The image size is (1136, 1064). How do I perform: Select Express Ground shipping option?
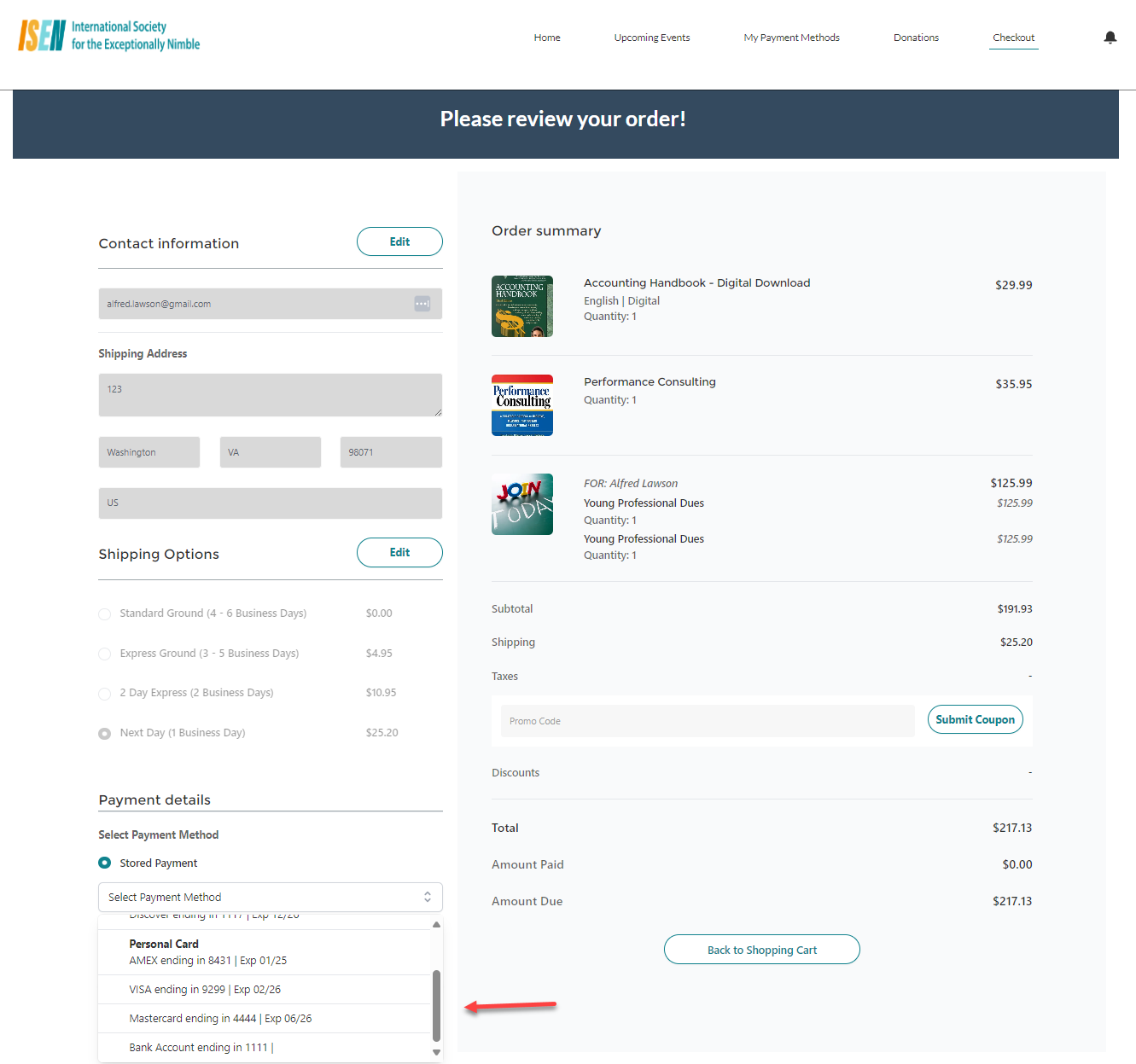[105, 654]
